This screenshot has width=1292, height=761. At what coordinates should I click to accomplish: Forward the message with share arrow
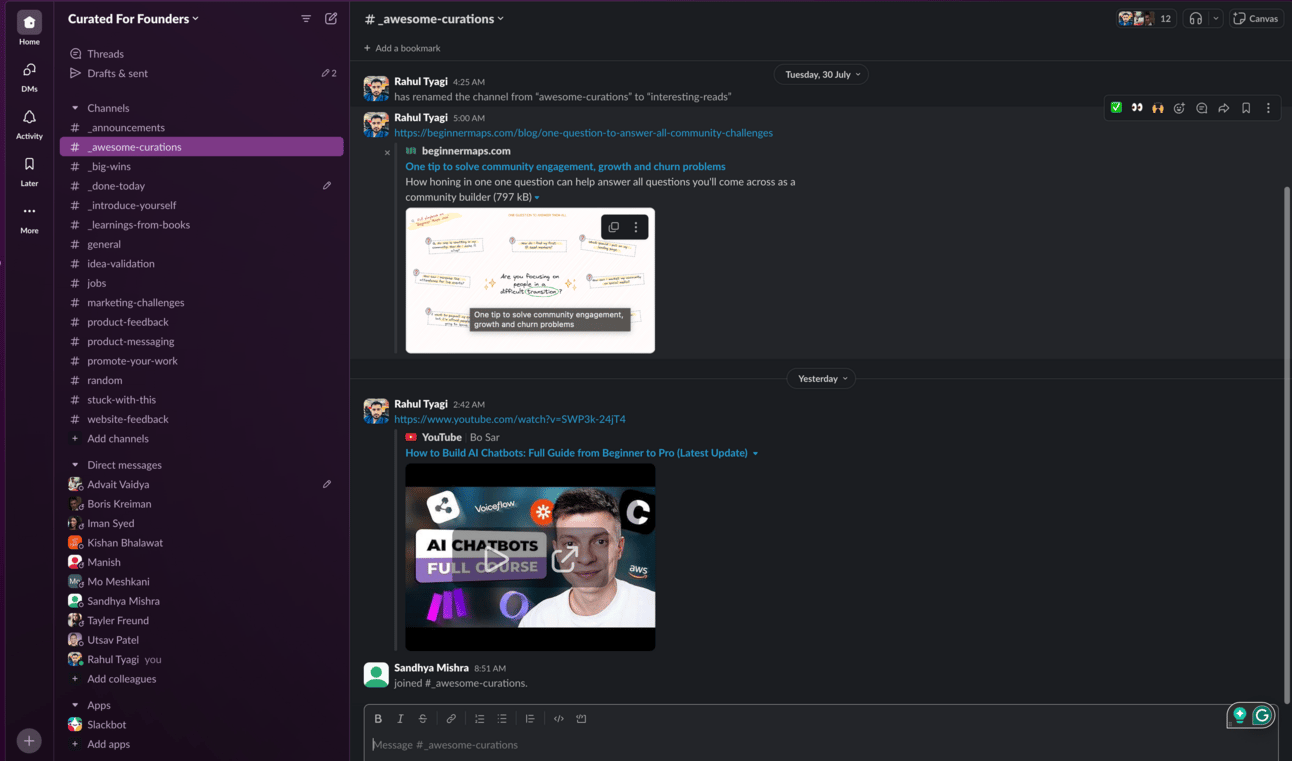tap(1224, 108)
